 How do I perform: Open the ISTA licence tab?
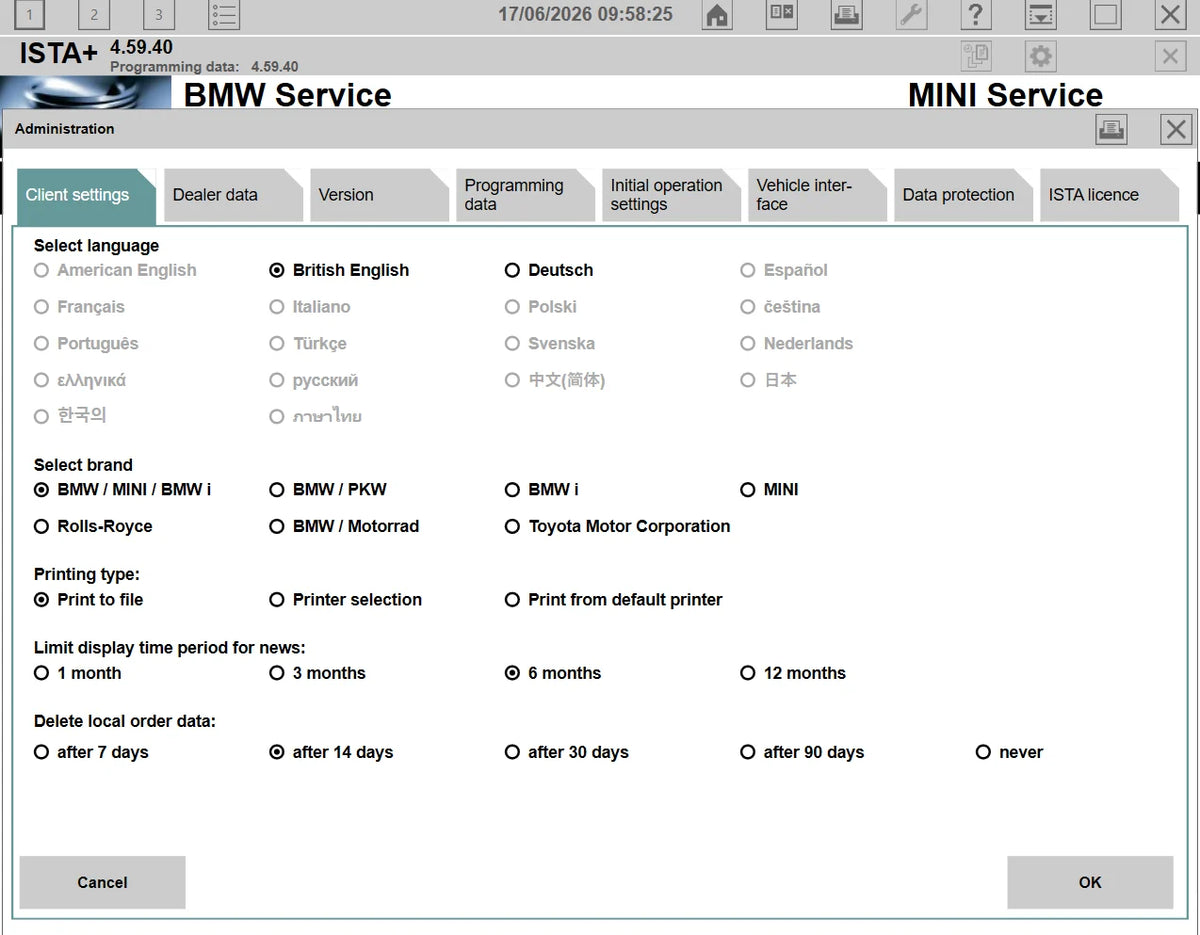[x=1108, y=195]
